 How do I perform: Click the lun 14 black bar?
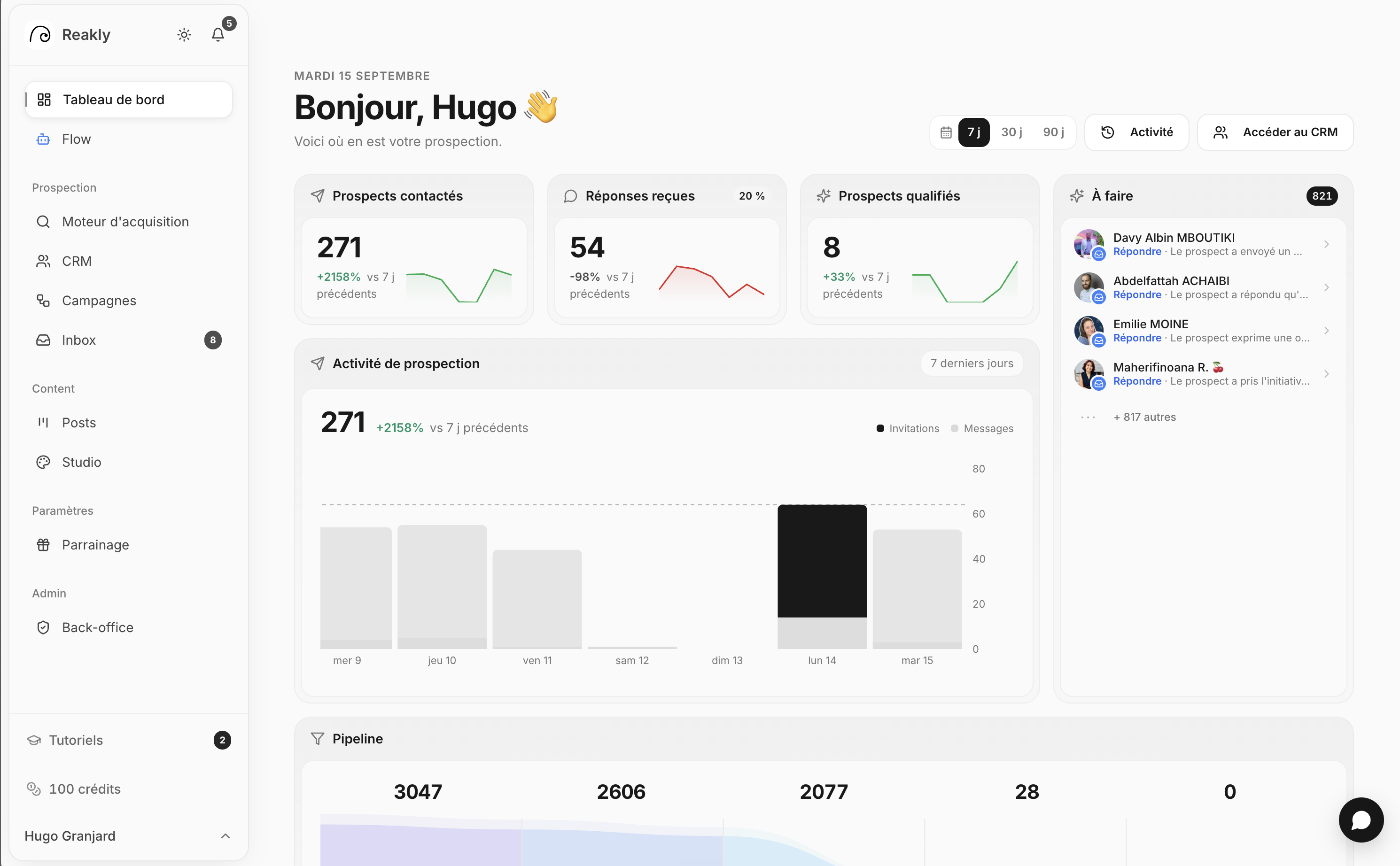[x=822, y=561]
